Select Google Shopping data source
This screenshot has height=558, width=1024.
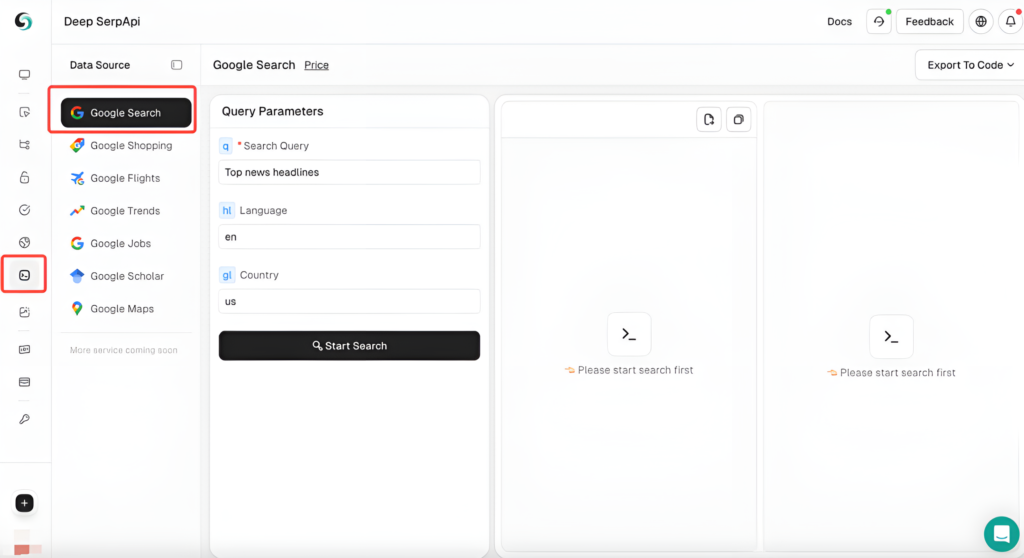click(x=126, y=145)
